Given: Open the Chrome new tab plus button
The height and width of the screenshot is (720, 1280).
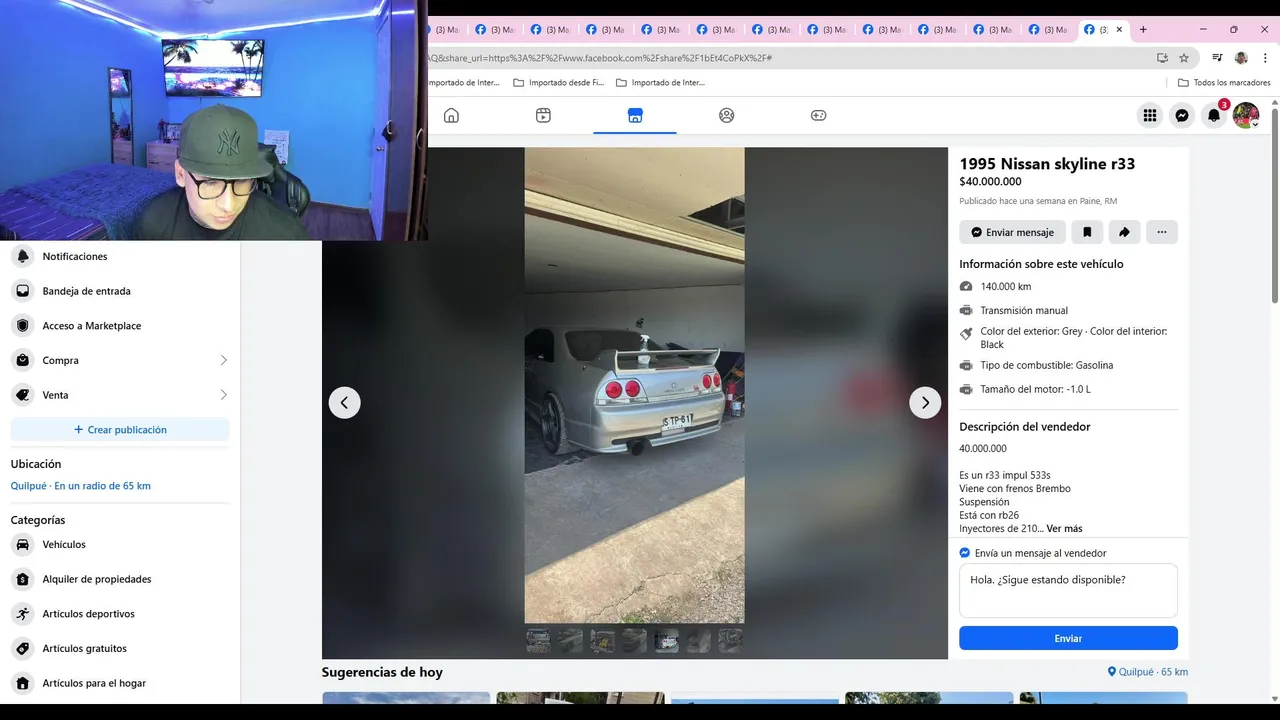Looking at the screenshot, I should click(1143, 30).
